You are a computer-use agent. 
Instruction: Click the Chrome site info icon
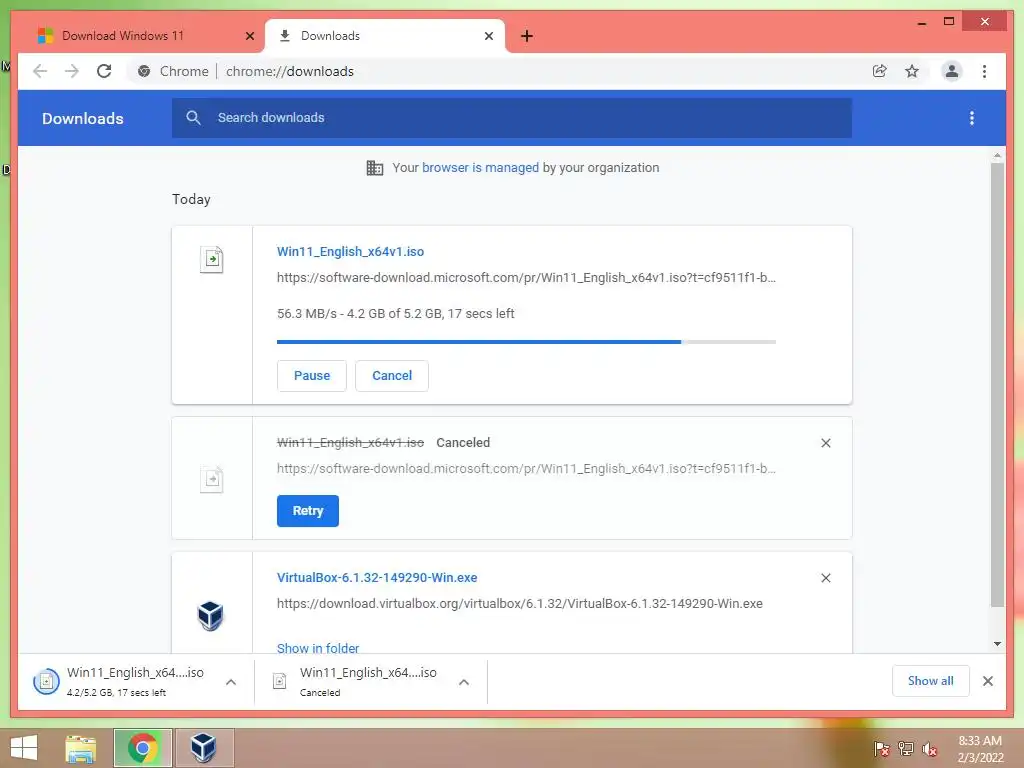[144, 71]
